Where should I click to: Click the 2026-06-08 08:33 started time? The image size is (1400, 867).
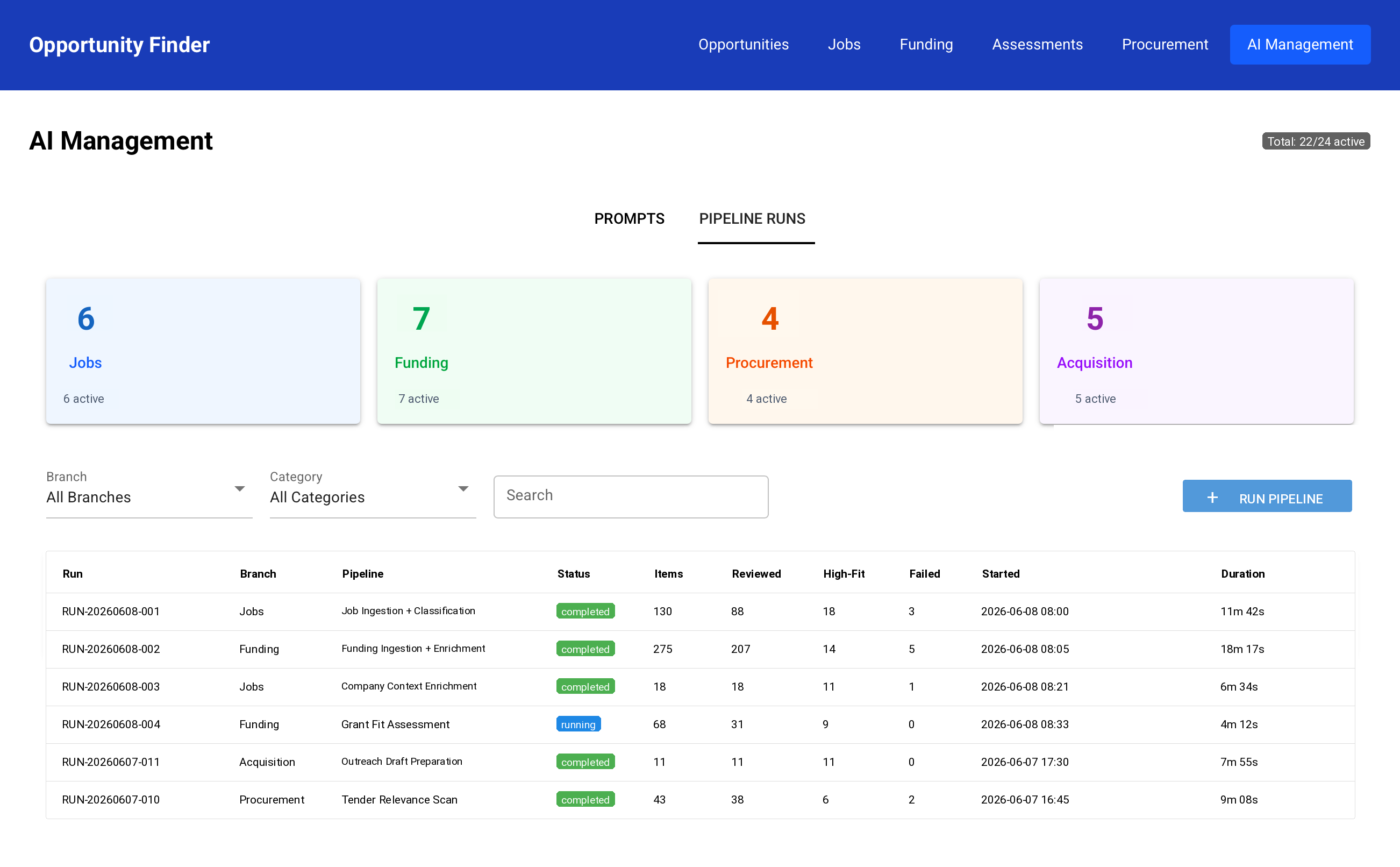1025,724
